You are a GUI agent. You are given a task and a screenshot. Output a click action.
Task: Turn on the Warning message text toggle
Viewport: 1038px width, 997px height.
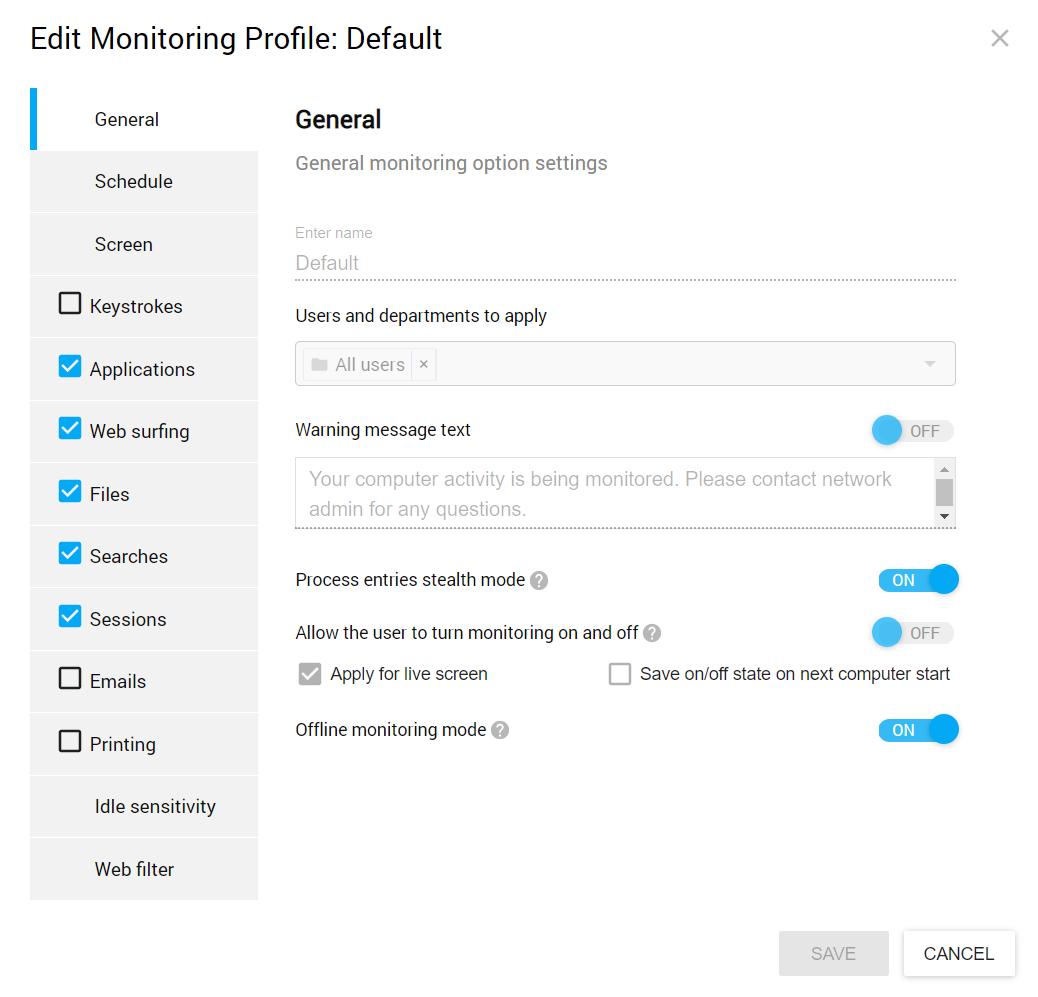[912, 431]
